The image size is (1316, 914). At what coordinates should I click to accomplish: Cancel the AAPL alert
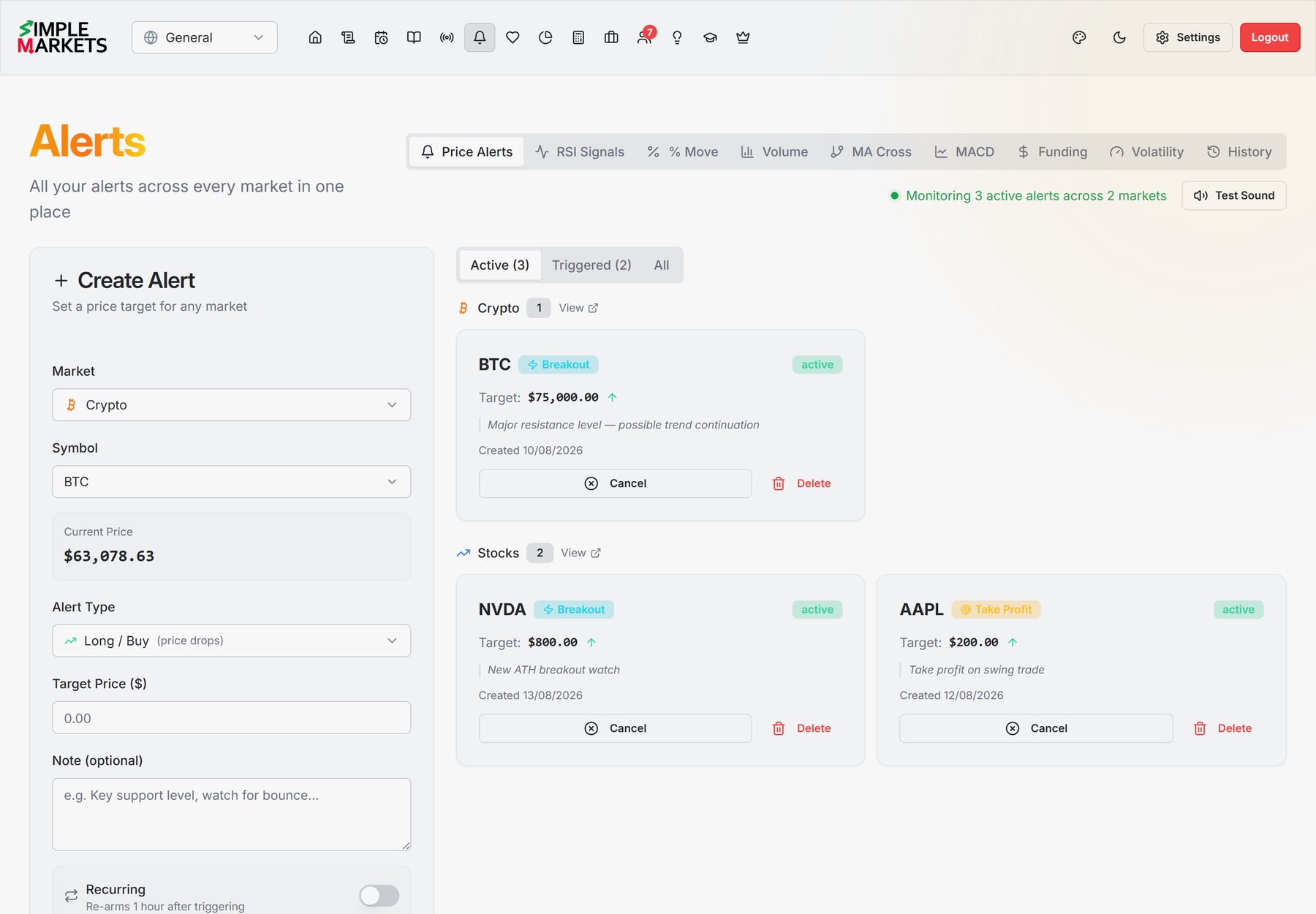pyautogui.click(x=1036, y=728)
